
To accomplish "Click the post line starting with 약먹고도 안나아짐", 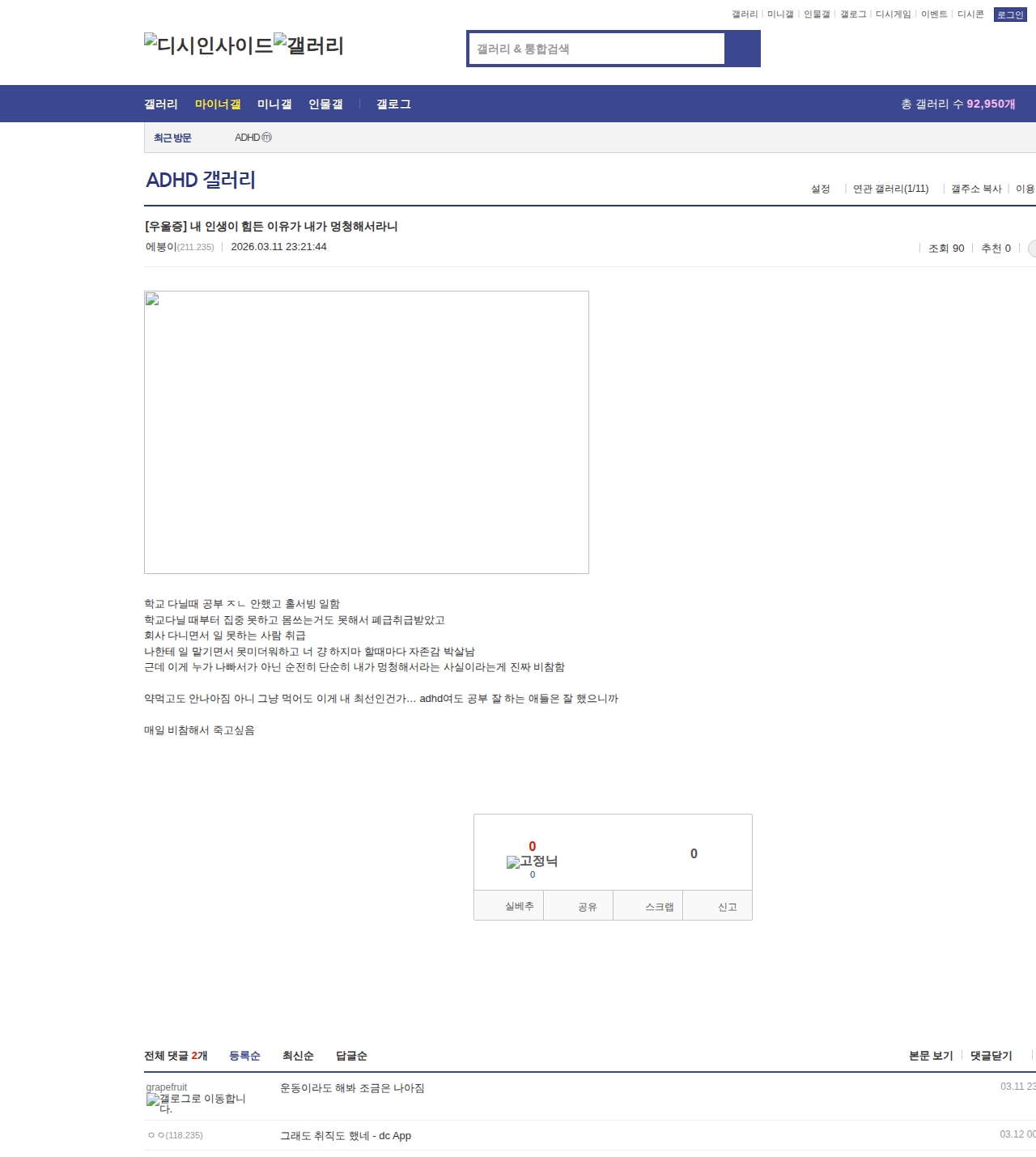I will (x=381, y=699).
